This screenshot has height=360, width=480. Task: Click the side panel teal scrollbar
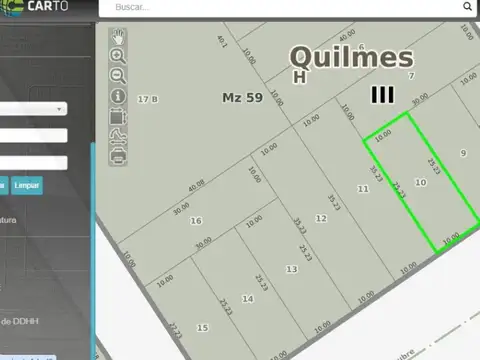pos(93,250)
